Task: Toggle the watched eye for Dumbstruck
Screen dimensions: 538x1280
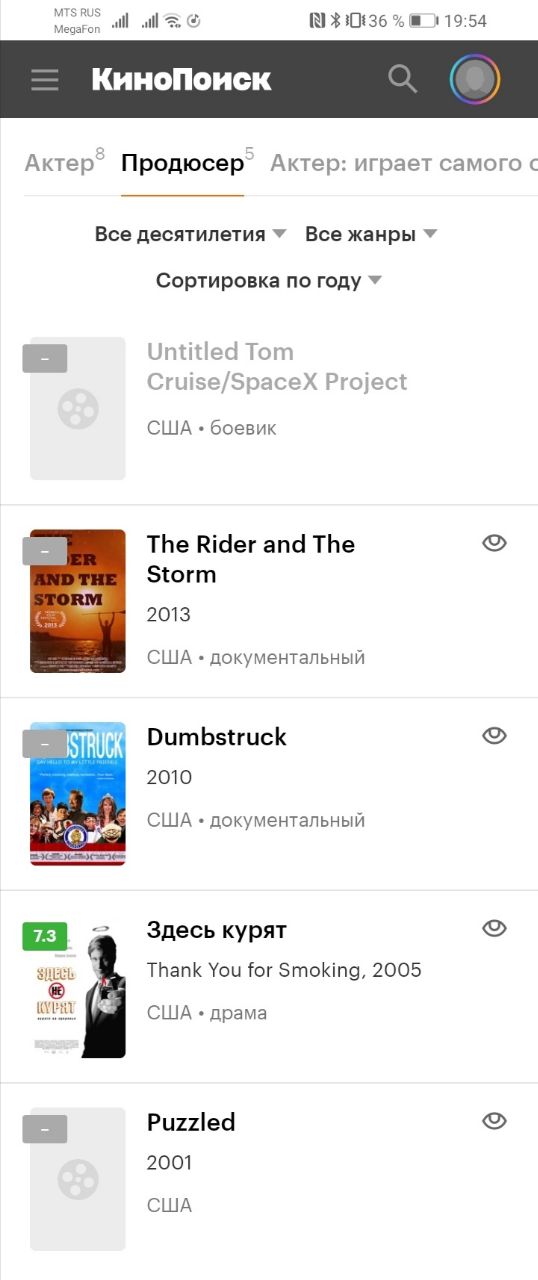Action: click(x=494, y=736)
